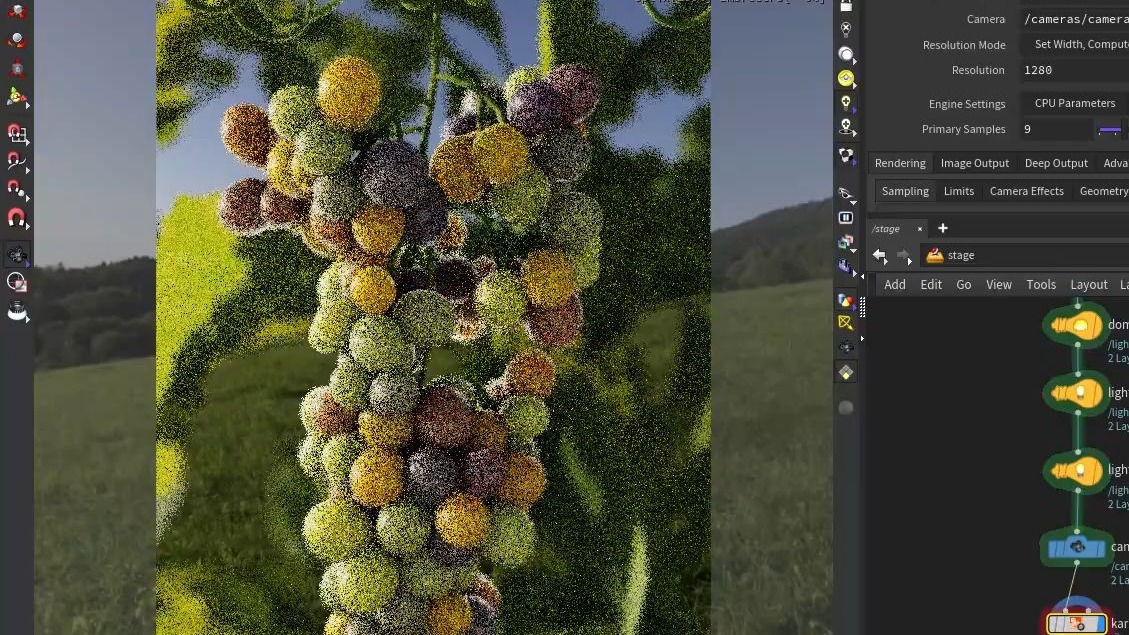
Task: Open the colorful triangle shapes tool icon
Action: point(17,96)
